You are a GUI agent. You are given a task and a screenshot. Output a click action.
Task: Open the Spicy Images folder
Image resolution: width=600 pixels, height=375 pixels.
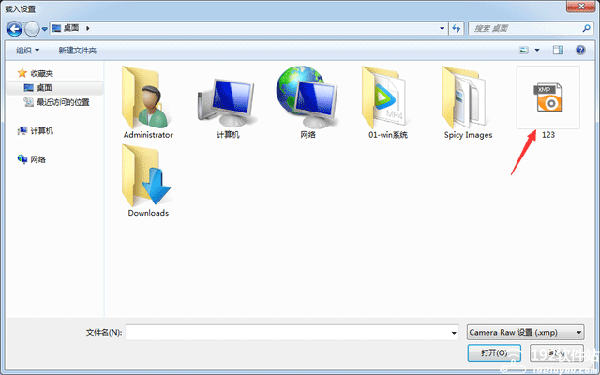(468, 103)
